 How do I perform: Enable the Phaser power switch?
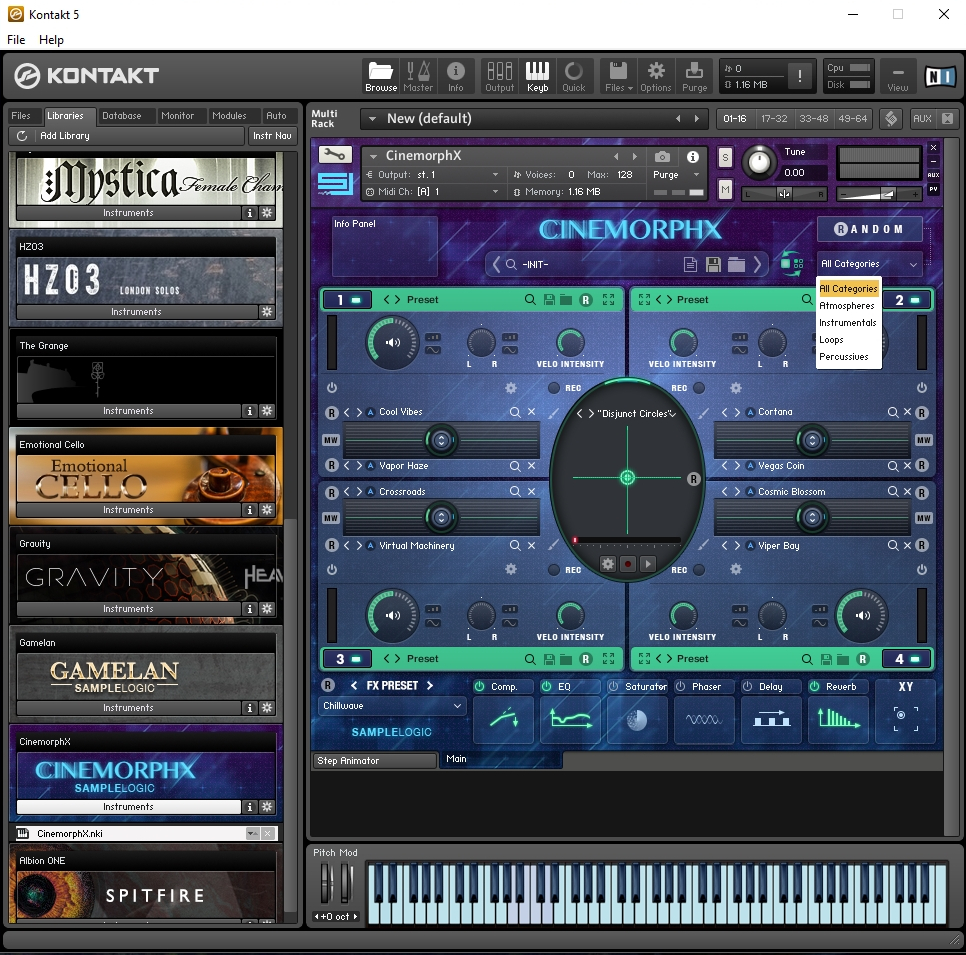[681, 686]
